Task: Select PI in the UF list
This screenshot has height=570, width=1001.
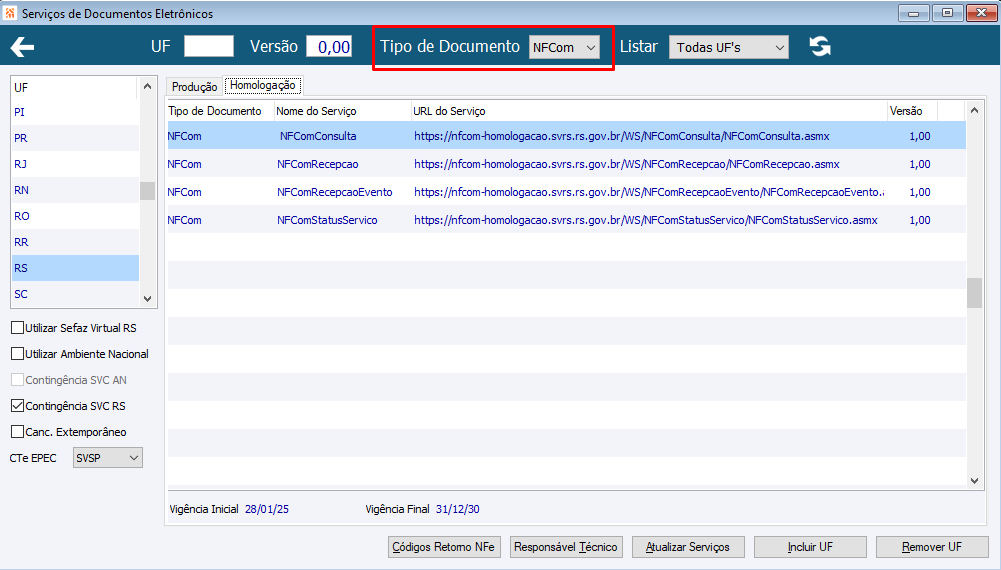Action: 75,112
